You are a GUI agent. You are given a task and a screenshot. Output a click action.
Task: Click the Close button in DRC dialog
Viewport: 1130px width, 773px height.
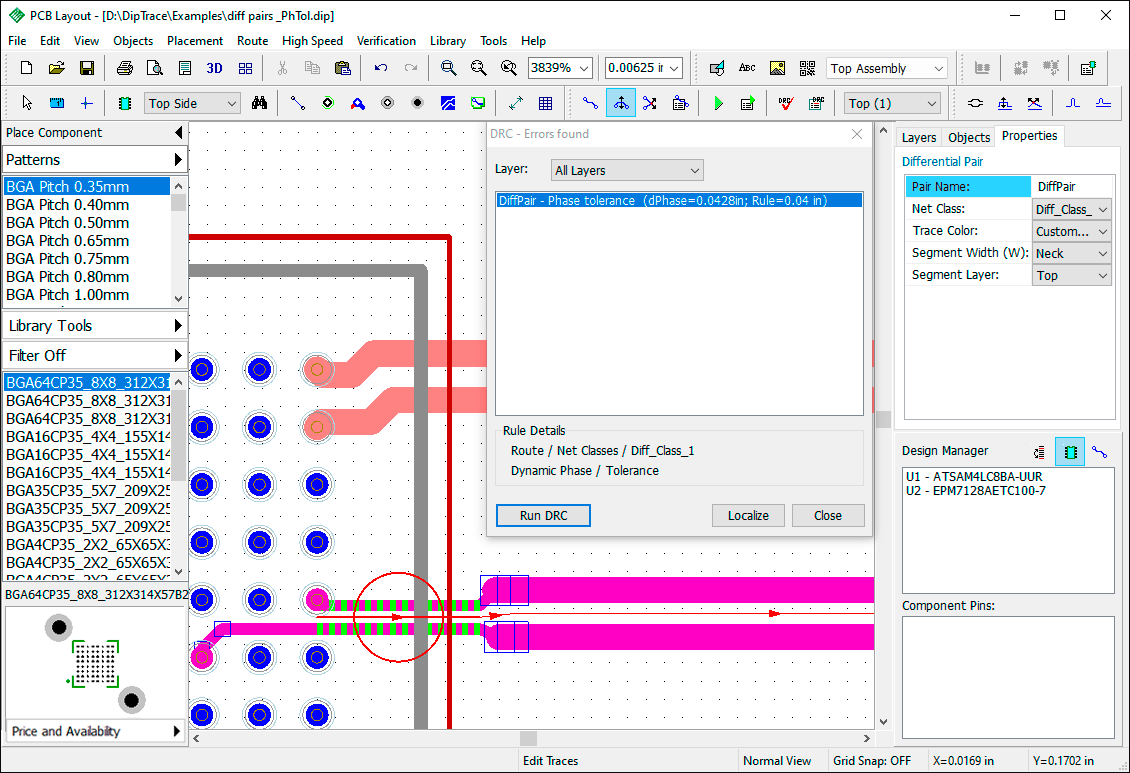(828, 515)
